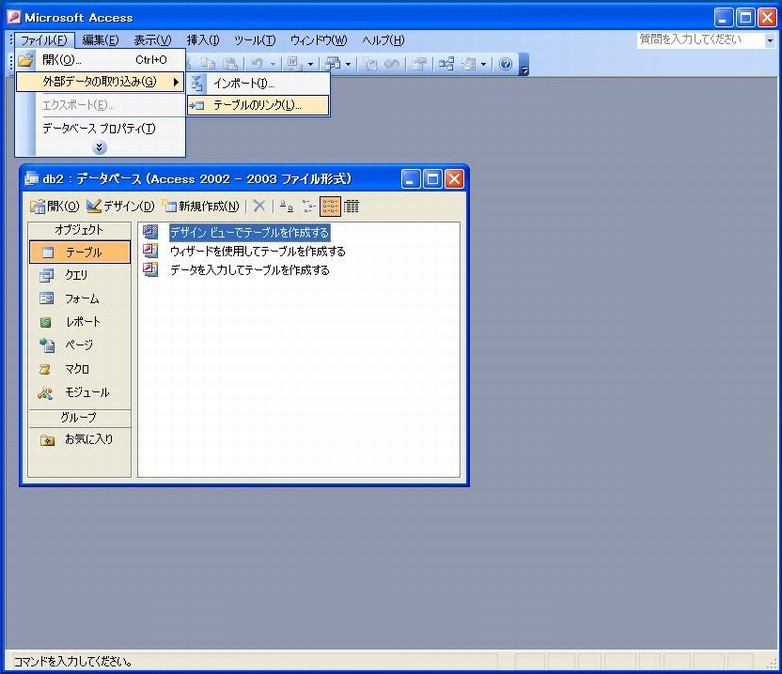Maximize the db2 database window

[432, 179]
